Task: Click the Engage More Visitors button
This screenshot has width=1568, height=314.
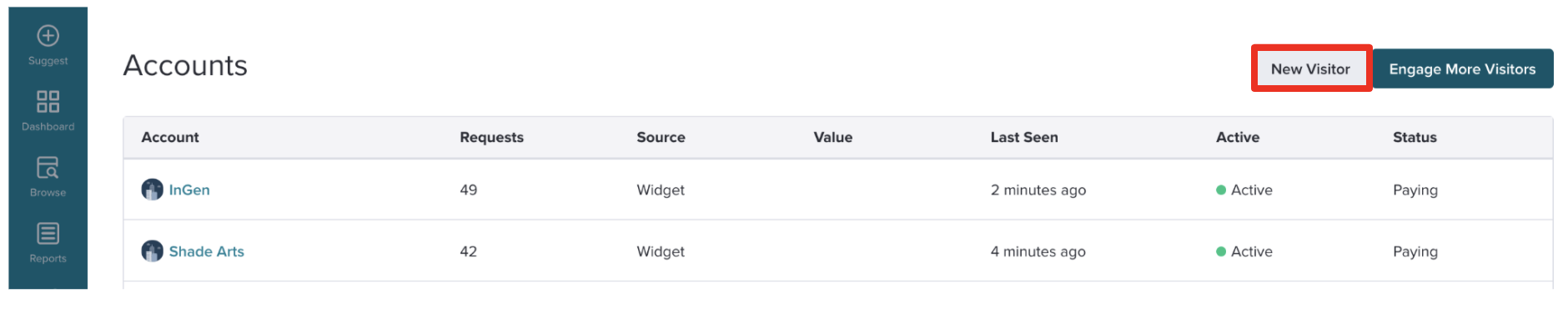Action: tap(1462, 68)
